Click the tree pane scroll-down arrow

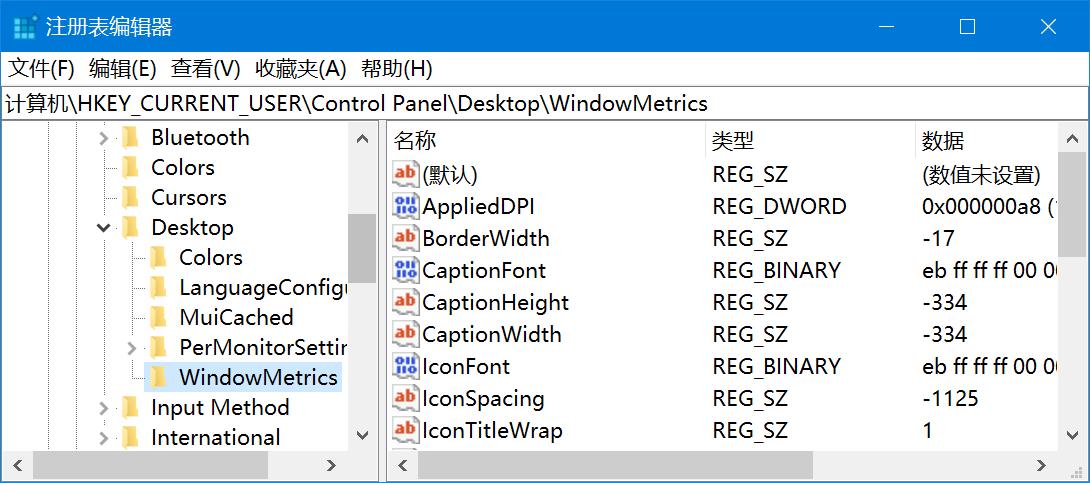[x=362, y=436]
